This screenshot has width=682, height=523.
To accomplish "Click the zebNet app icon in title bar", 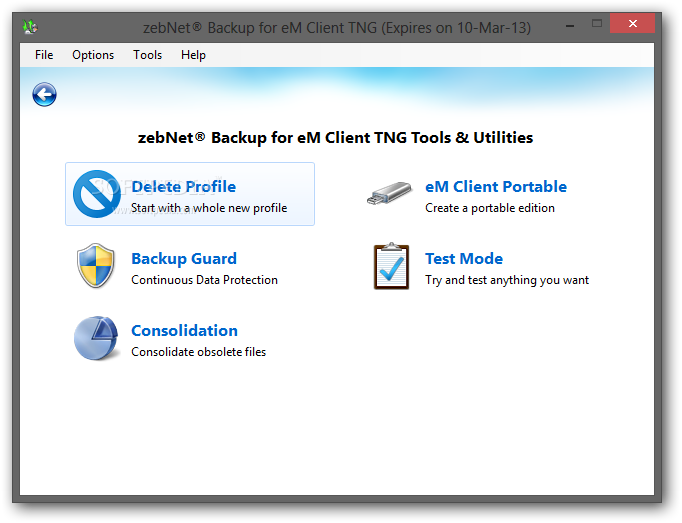I will click(x=30, y=27).
